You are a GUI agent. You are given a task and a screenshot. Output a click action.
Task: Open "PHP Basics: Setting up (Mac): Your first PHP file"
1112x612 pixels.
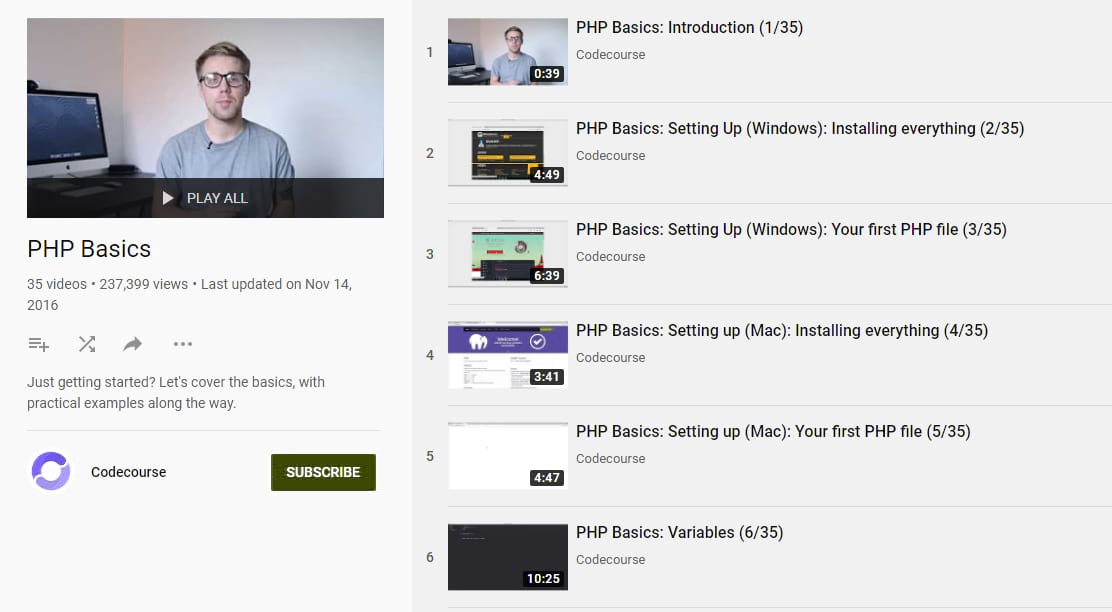coord(775,431)
